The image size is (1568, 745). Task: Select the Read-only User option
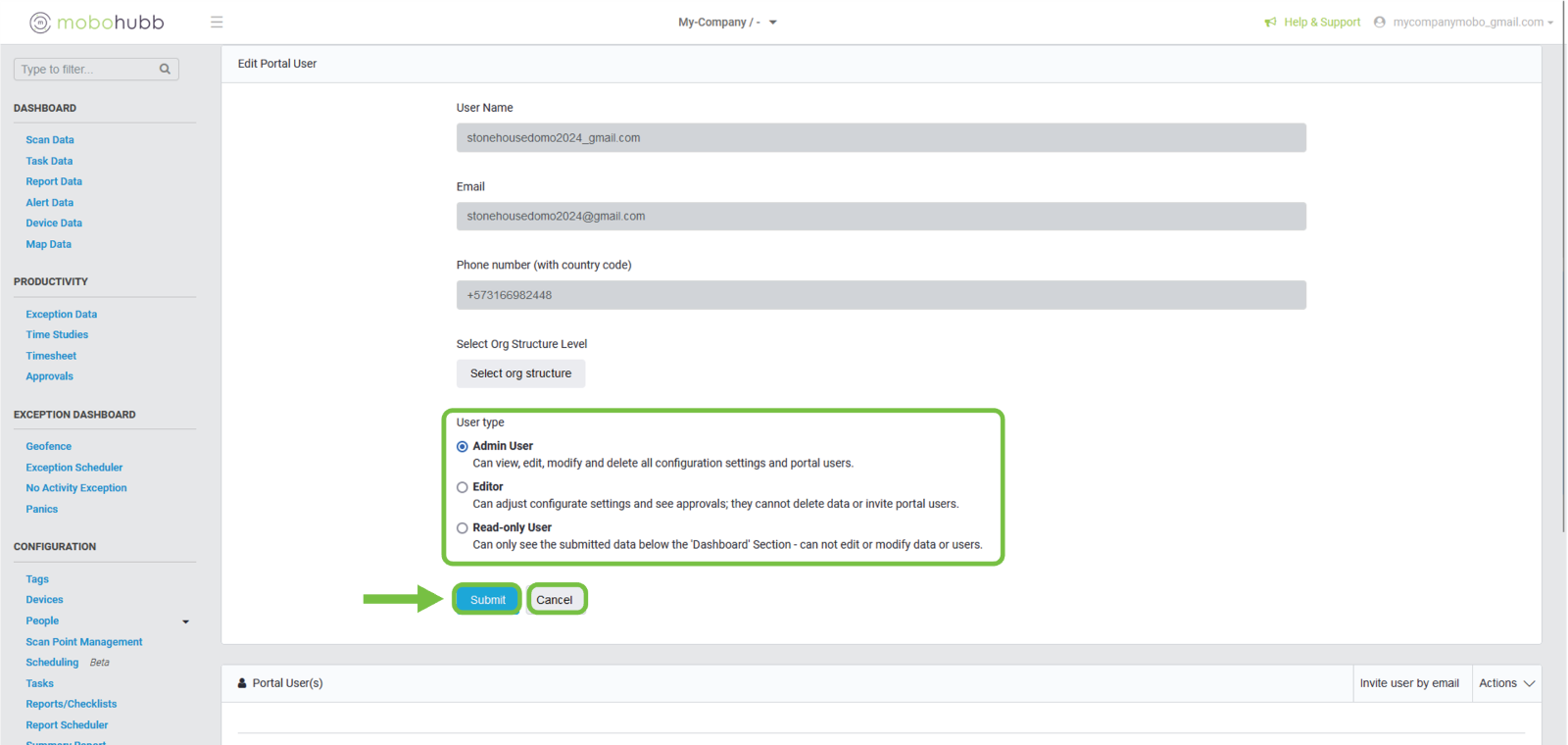463,528
